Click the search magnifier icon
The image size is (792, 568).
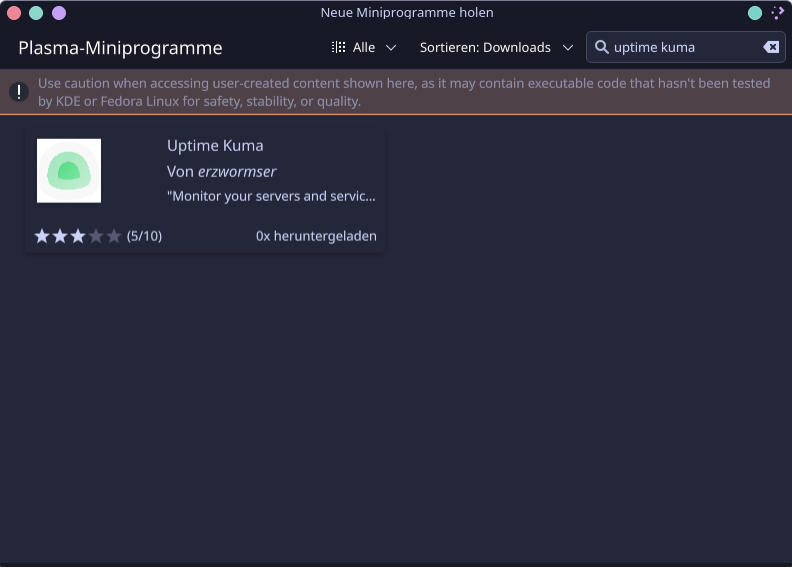(601, 47)
